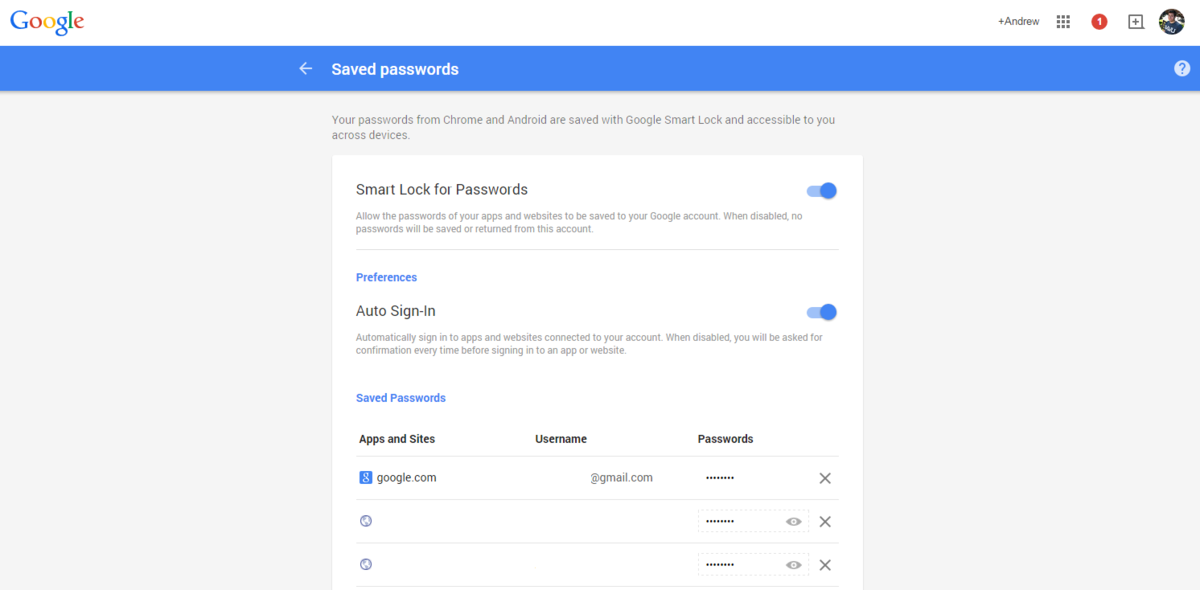Image resolution: width=1200 pixels, height=590 pixels.
Task: Delete the third saved password entry
Action: [825, 565]
